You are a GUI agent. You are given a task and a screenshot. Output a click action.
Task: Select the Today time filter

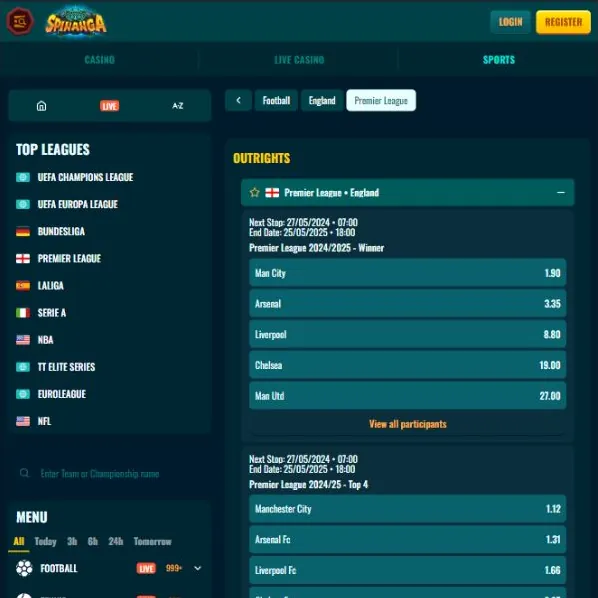45,541
